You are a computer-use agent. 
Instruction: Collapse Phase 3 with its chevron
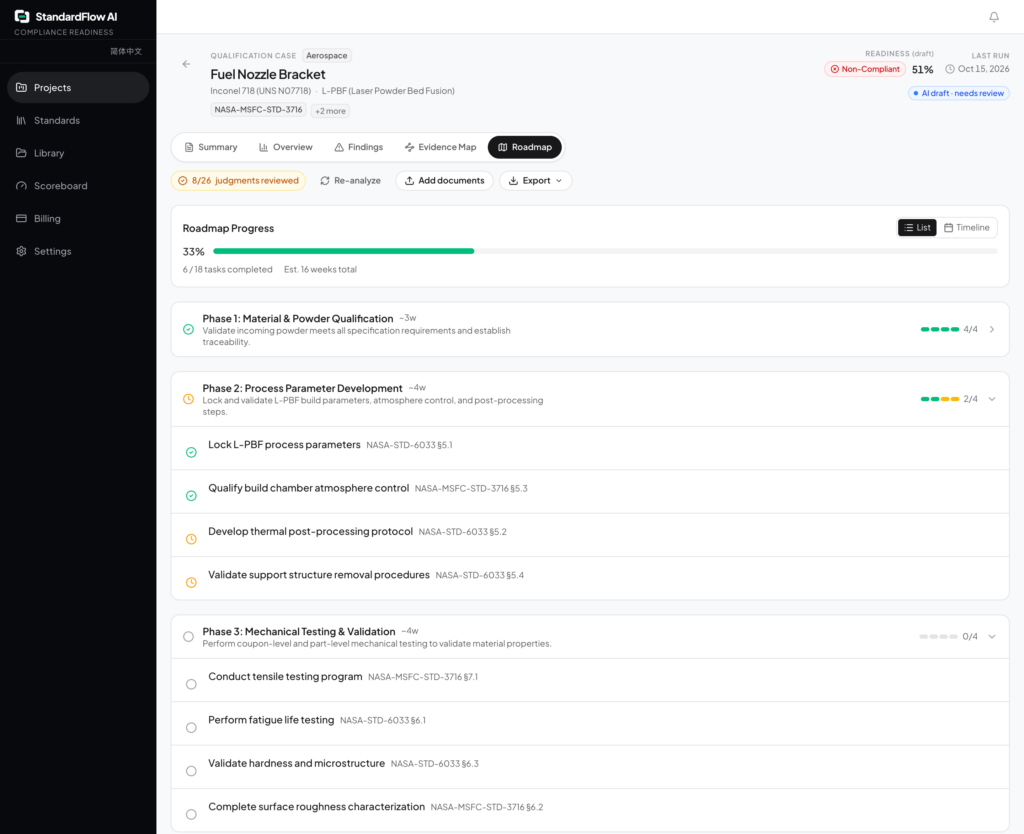pos(991,636)
